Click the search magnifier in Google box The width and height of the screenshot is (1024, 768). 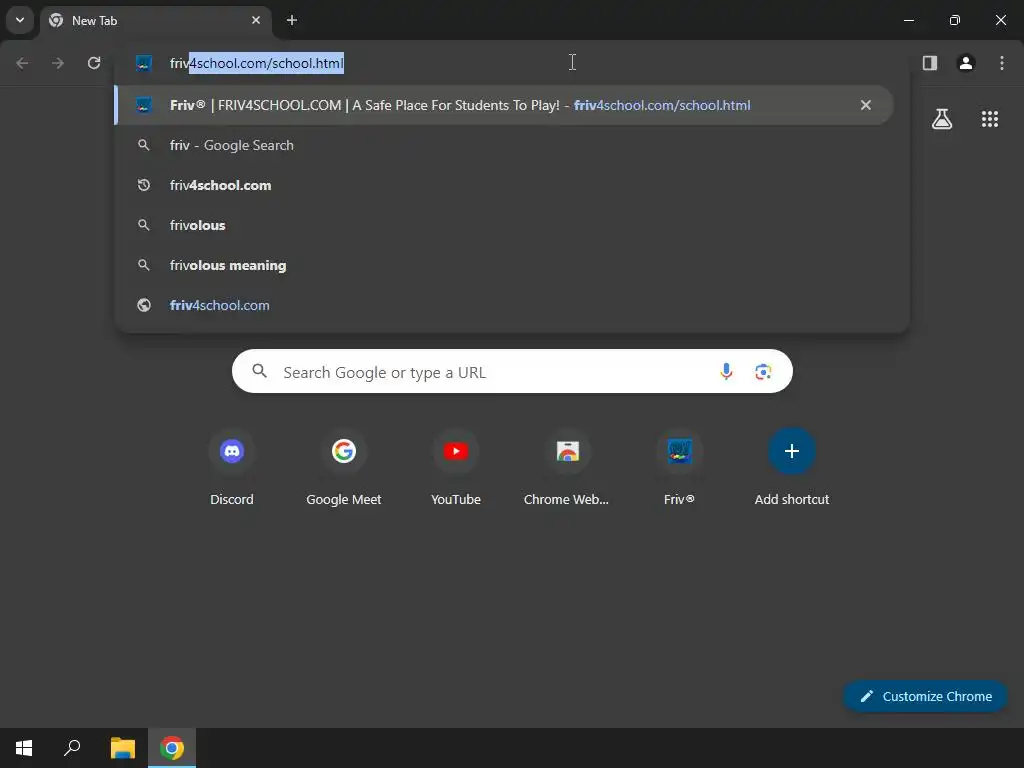coord(260,371)
